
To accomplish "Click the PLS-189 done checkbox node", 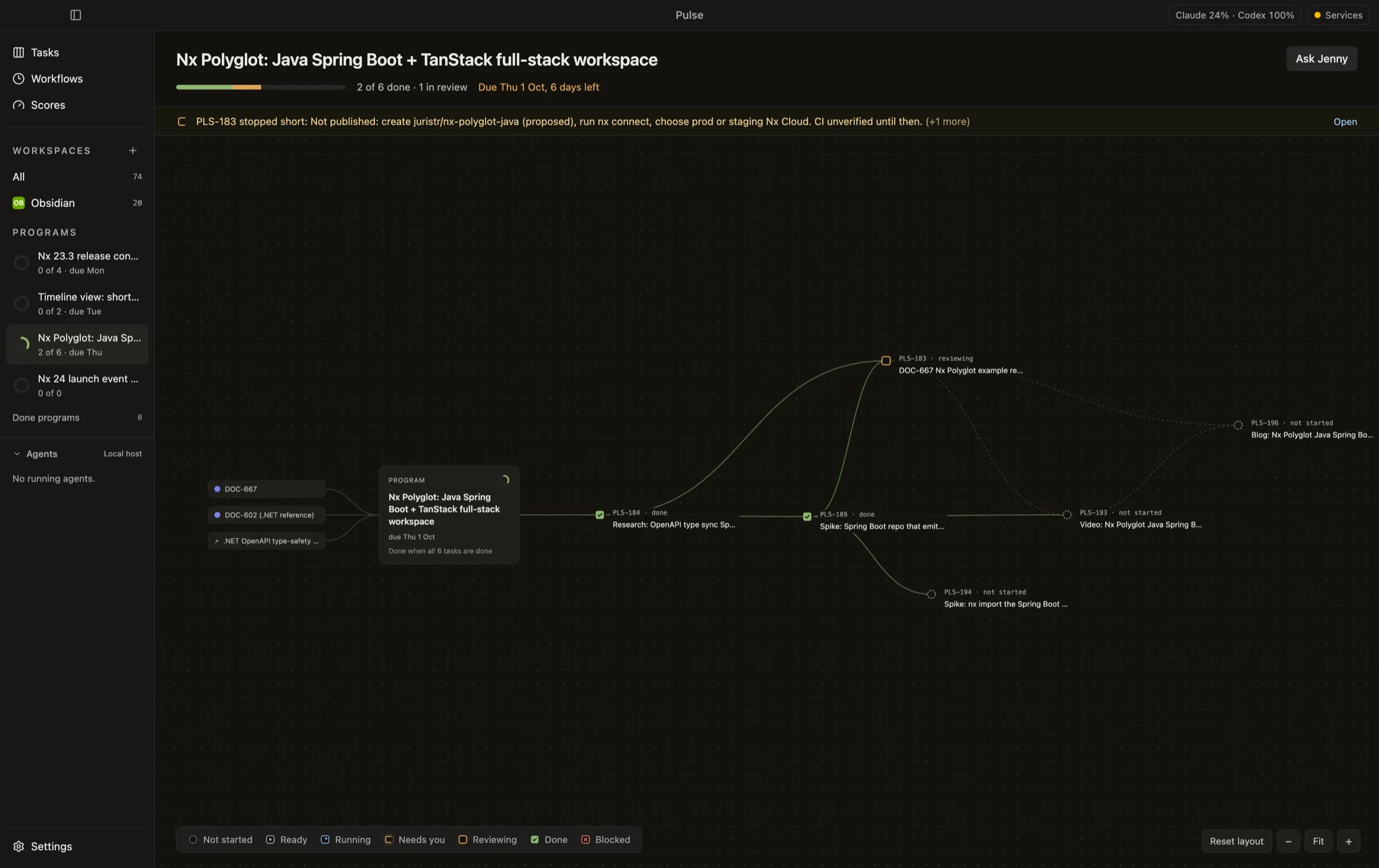I will 807,516.
